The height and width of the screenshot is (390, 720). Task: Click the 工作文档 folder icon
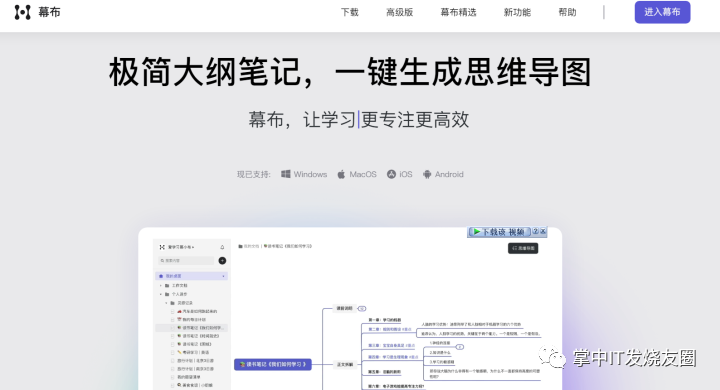point(167,286)
